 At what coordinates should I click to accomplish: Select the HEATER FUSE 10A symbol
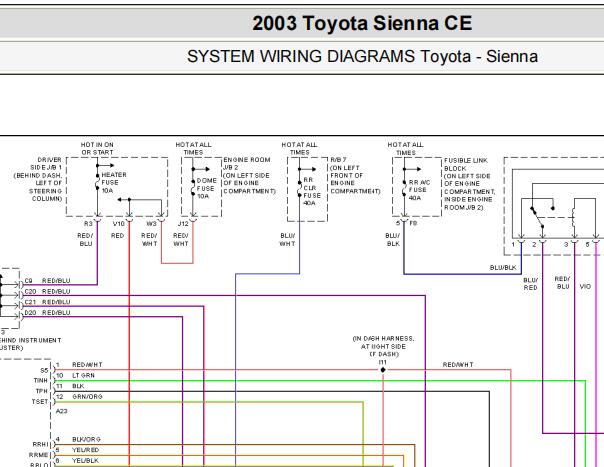click(97, 183)
